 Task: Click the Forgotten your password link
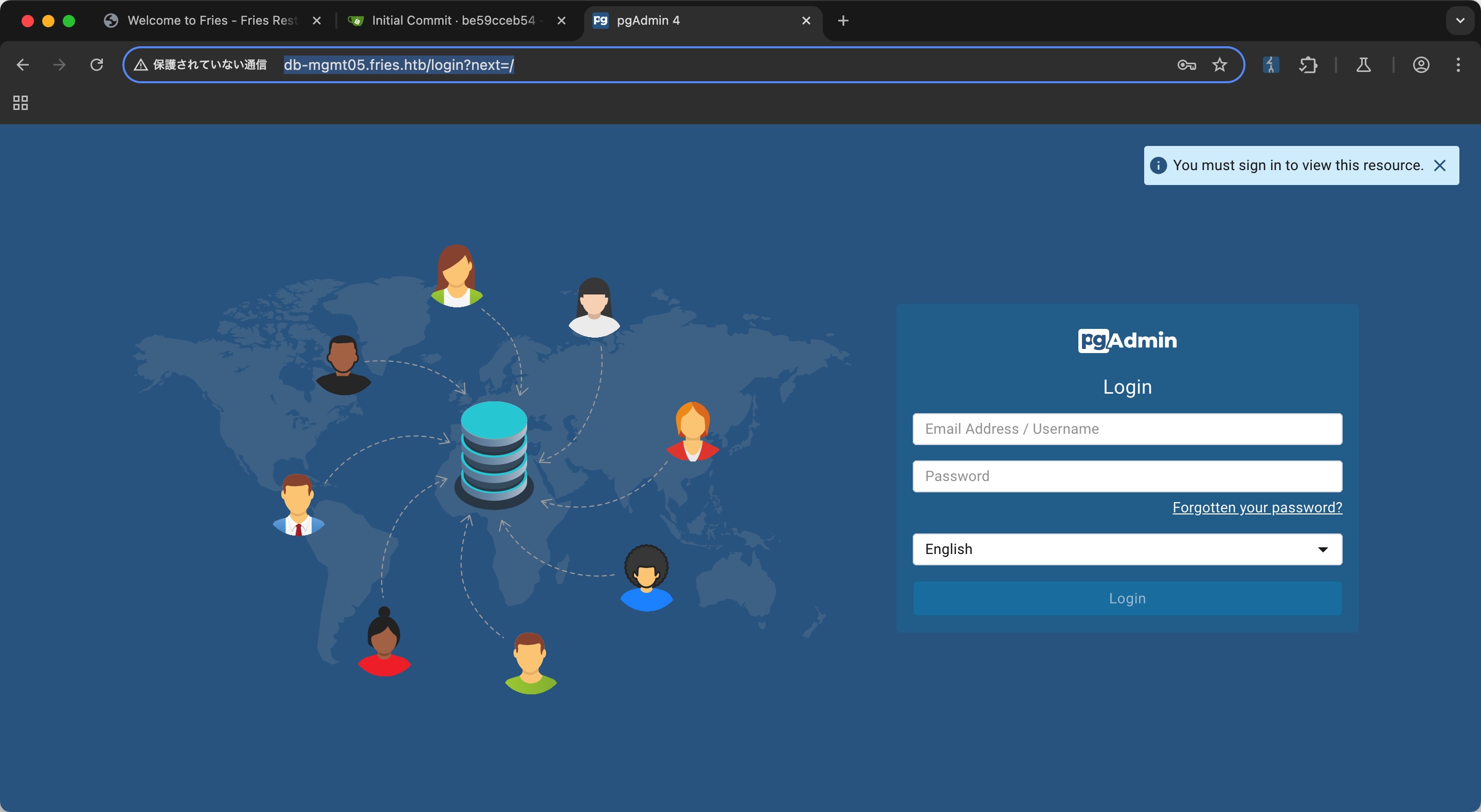point(1257,507)
